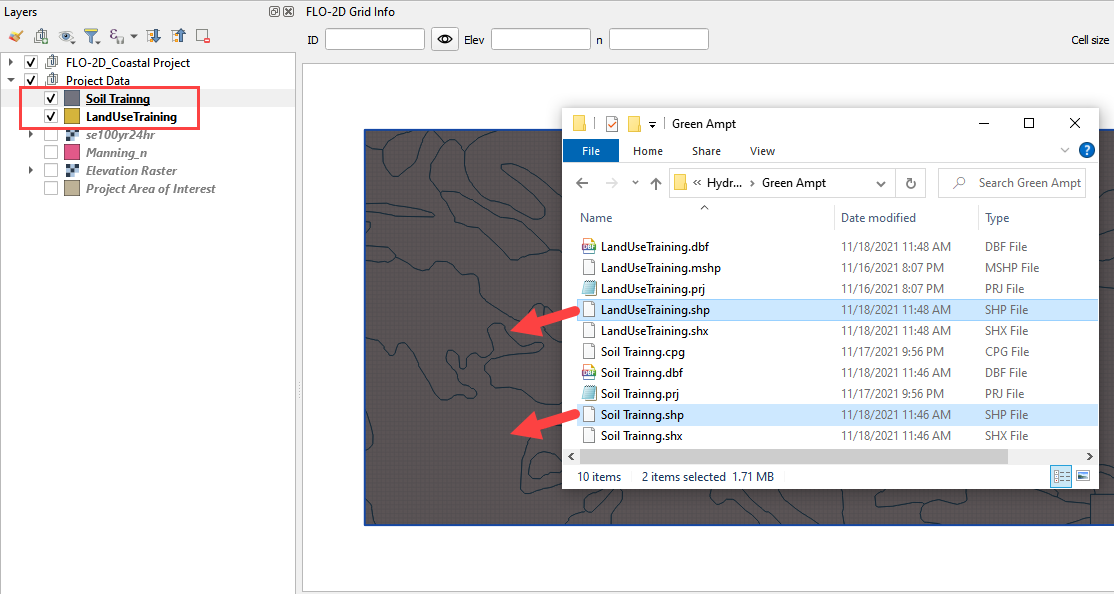Open the File tab in Explorer
Image resolution: width=1114 pixels, height=594 pixels.
(591, 151)
